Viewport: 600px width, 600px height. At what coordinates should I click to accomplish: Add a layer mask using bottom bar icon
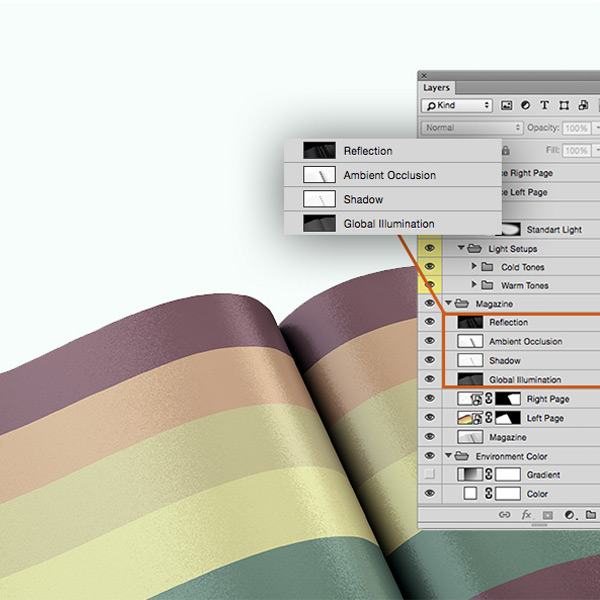(548, 515)
